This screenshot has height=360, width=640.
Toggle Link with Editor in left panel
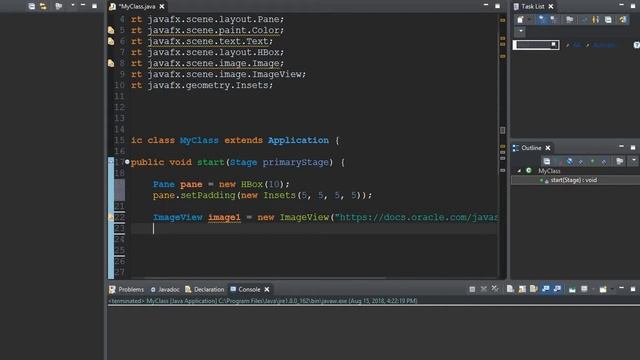(x=43, y=7)
